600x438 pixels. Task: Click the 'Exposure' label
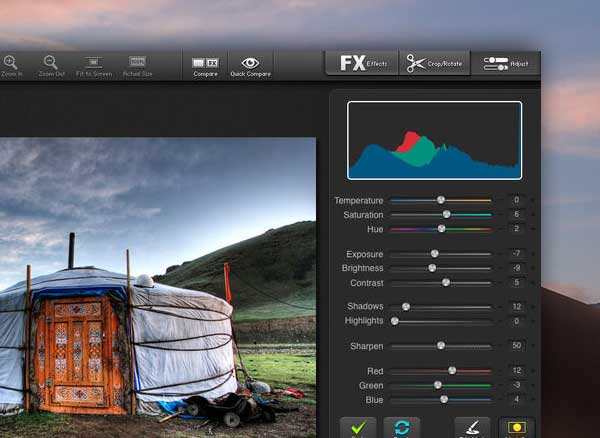[365, 254]
